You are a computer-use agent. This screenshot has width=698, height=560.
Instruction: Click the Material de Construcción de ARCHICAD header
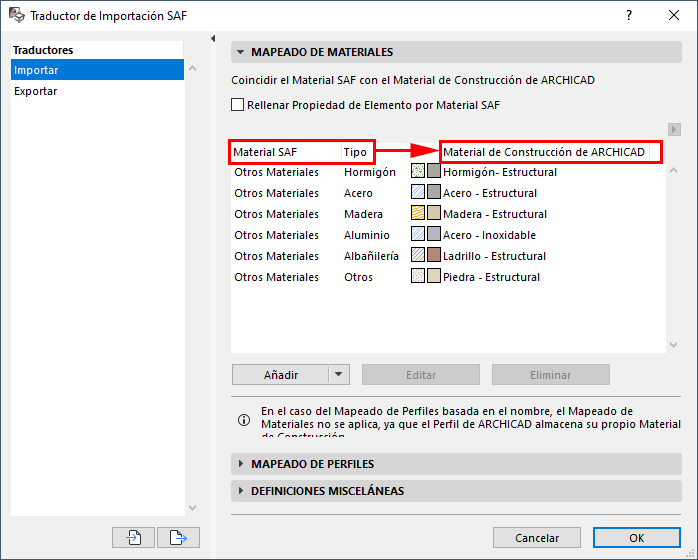point(544,152)
